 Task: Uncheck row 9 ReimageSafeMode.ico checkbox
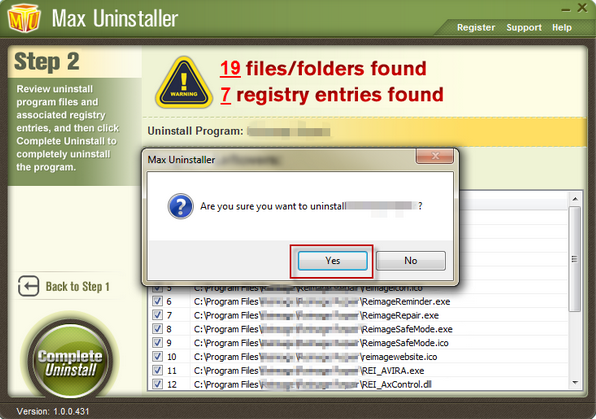tap(157, 343)
